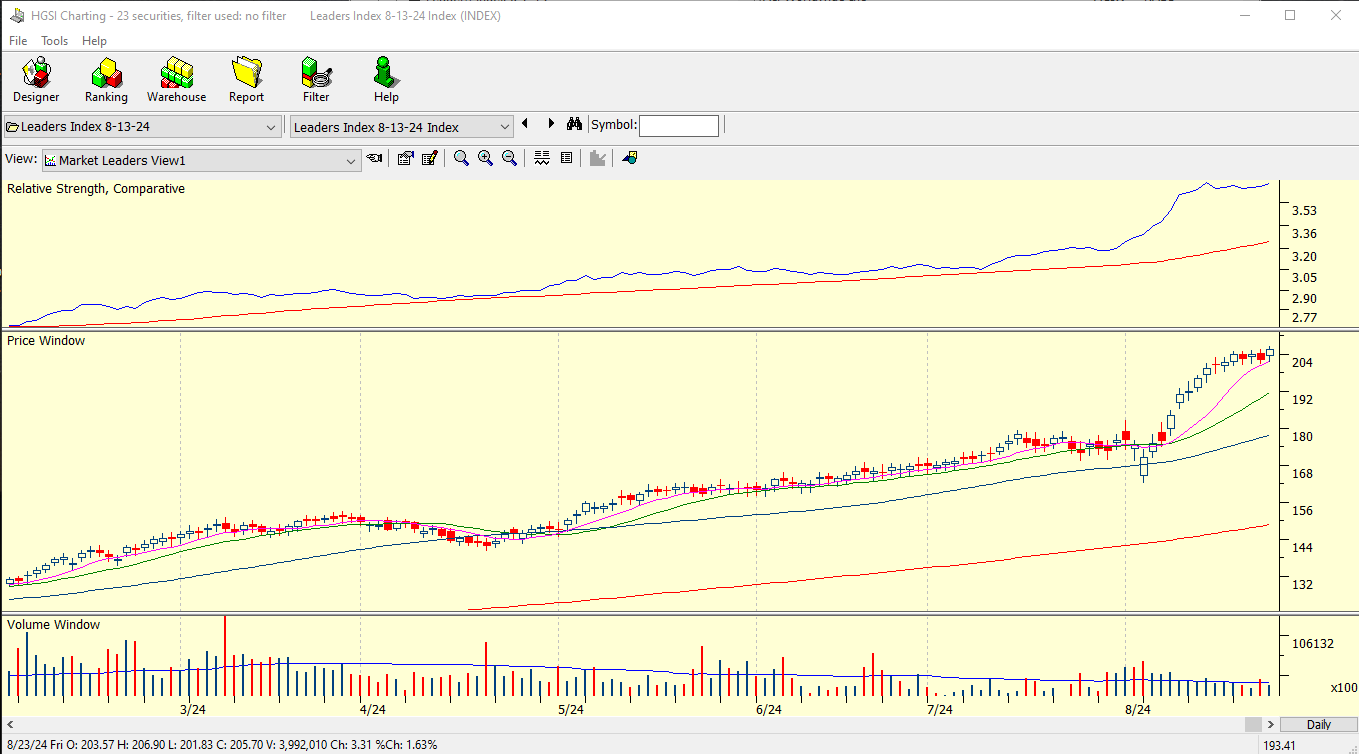Click the View: label
1359x754 pixels.
point(21,159)
